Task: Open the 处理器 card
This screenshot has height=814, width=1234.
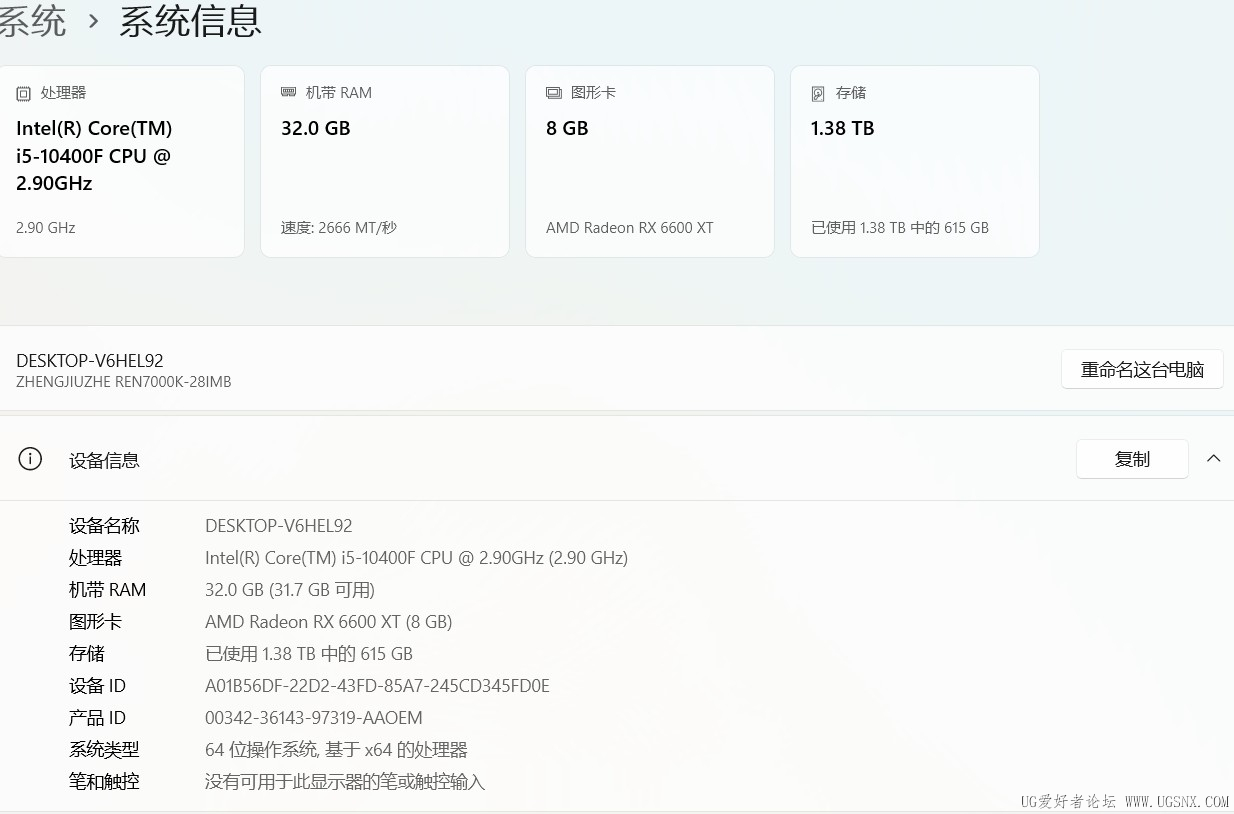Action: click(x=121, y=161)
